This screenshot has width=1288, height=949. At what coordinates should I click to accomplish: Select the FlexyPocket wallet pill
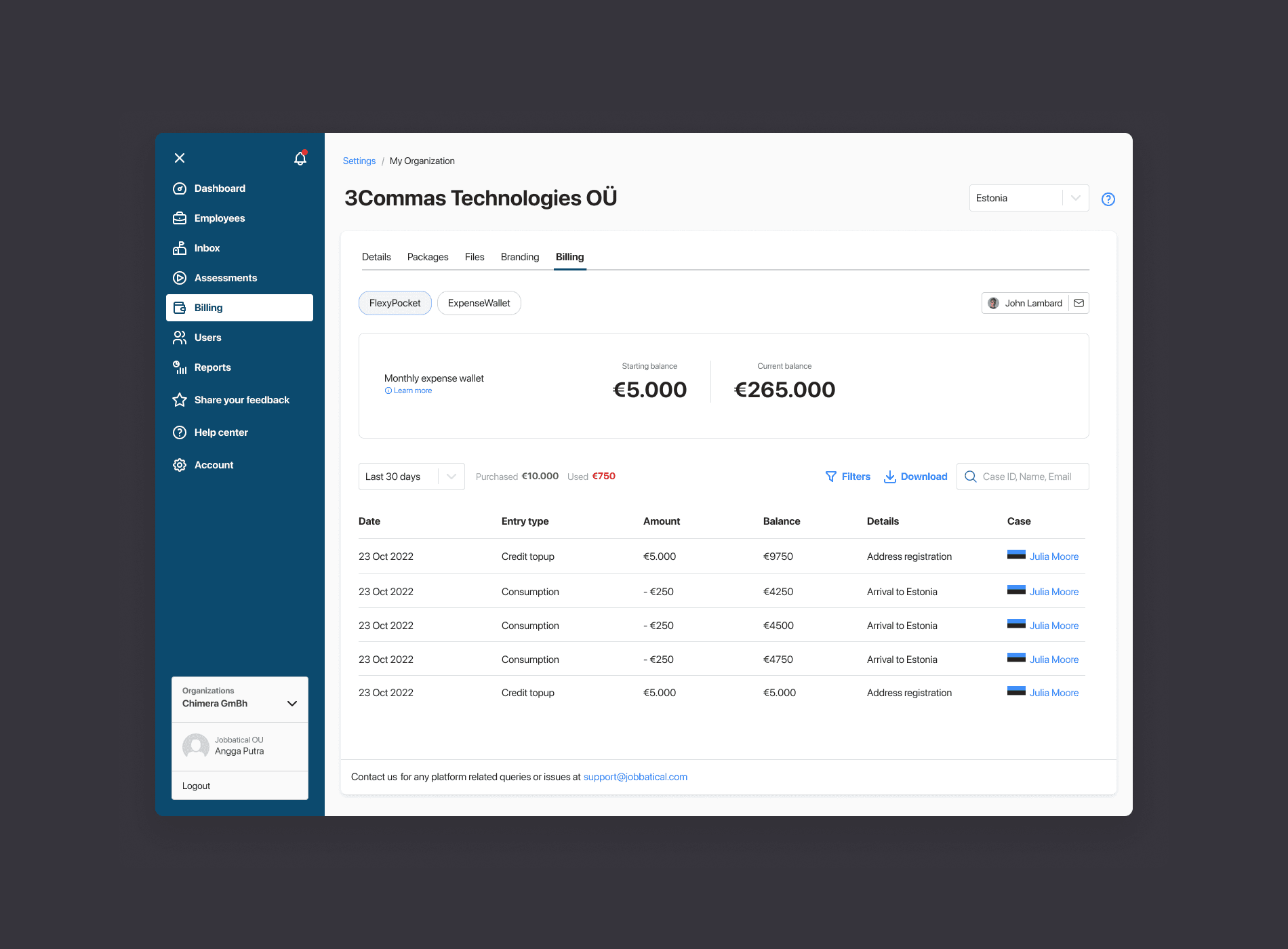point(395,303)
